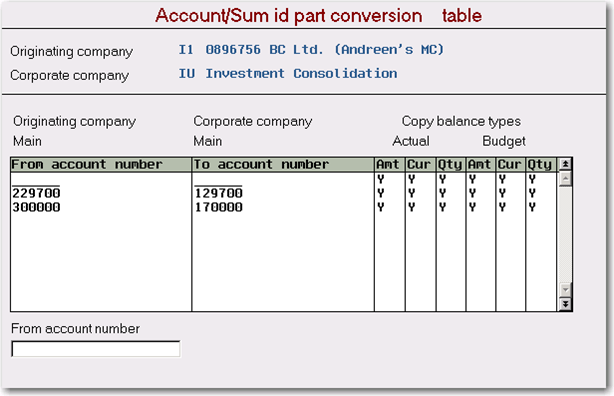Screen dimensions: 614x396
Task: Click the From account number column header
Action: [x=101, y=165]
